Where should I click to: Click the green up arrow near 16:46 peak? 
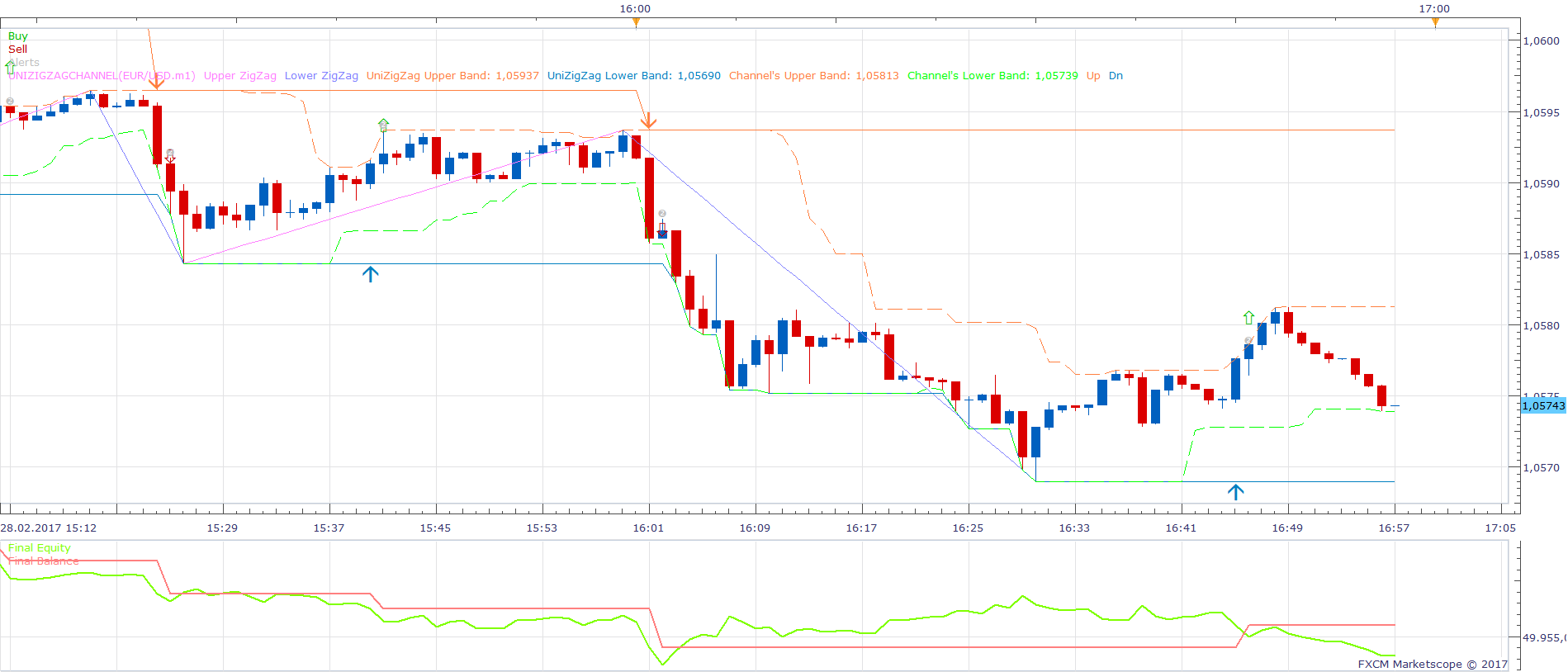(1249, 318)
